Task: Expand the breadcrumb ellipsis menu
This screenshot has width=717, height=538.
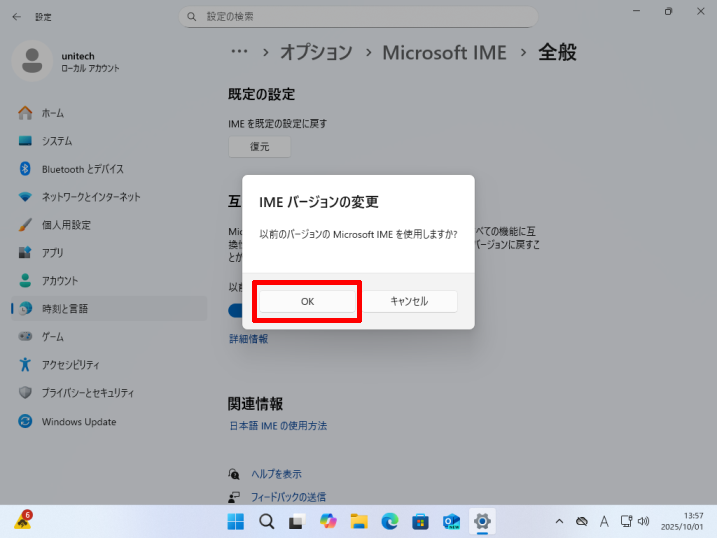Action: coord(239,52)
